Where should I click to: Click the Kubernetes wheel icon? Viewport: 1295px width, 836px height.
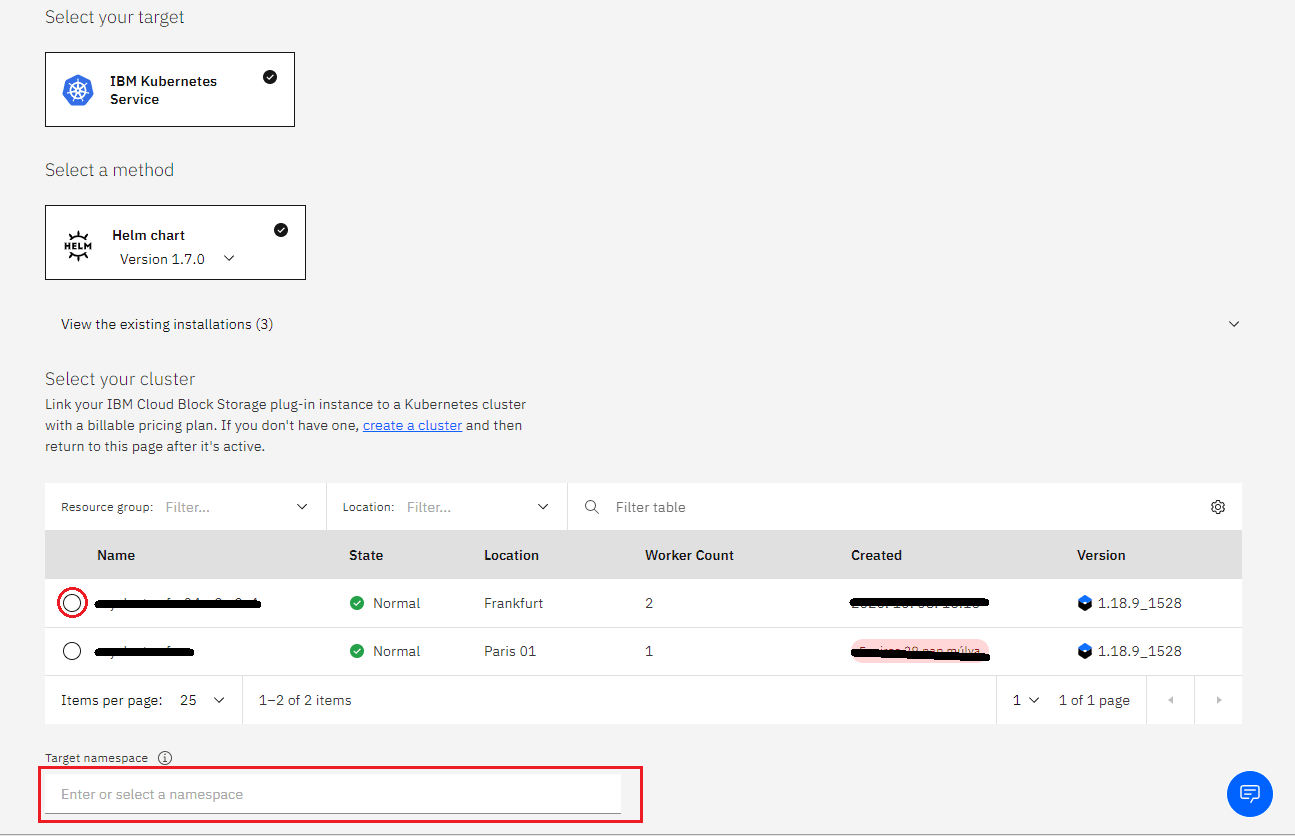pyautogui.click(x=78, y=90)
